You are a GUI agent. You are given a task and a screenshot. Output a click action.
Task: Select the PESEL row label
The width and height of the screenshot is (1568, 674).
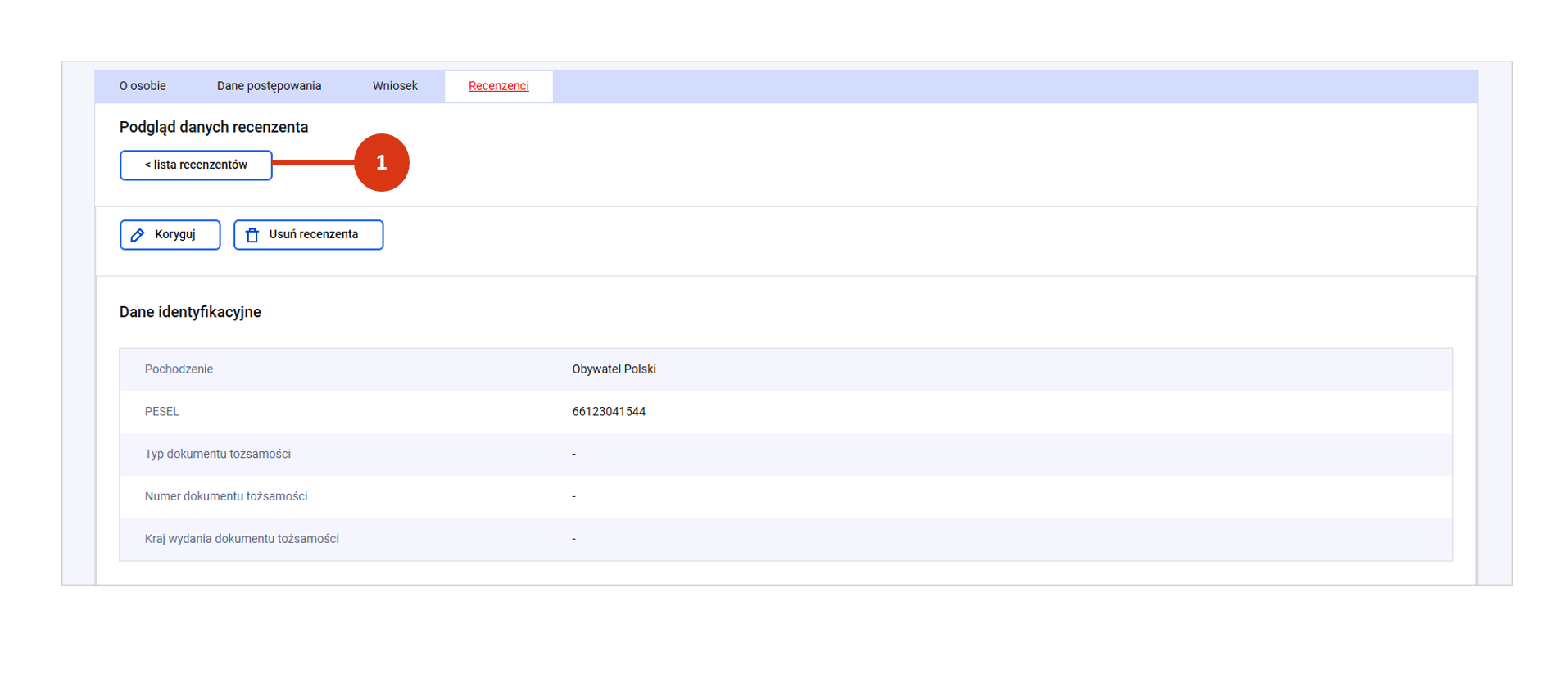click(161, 412)
